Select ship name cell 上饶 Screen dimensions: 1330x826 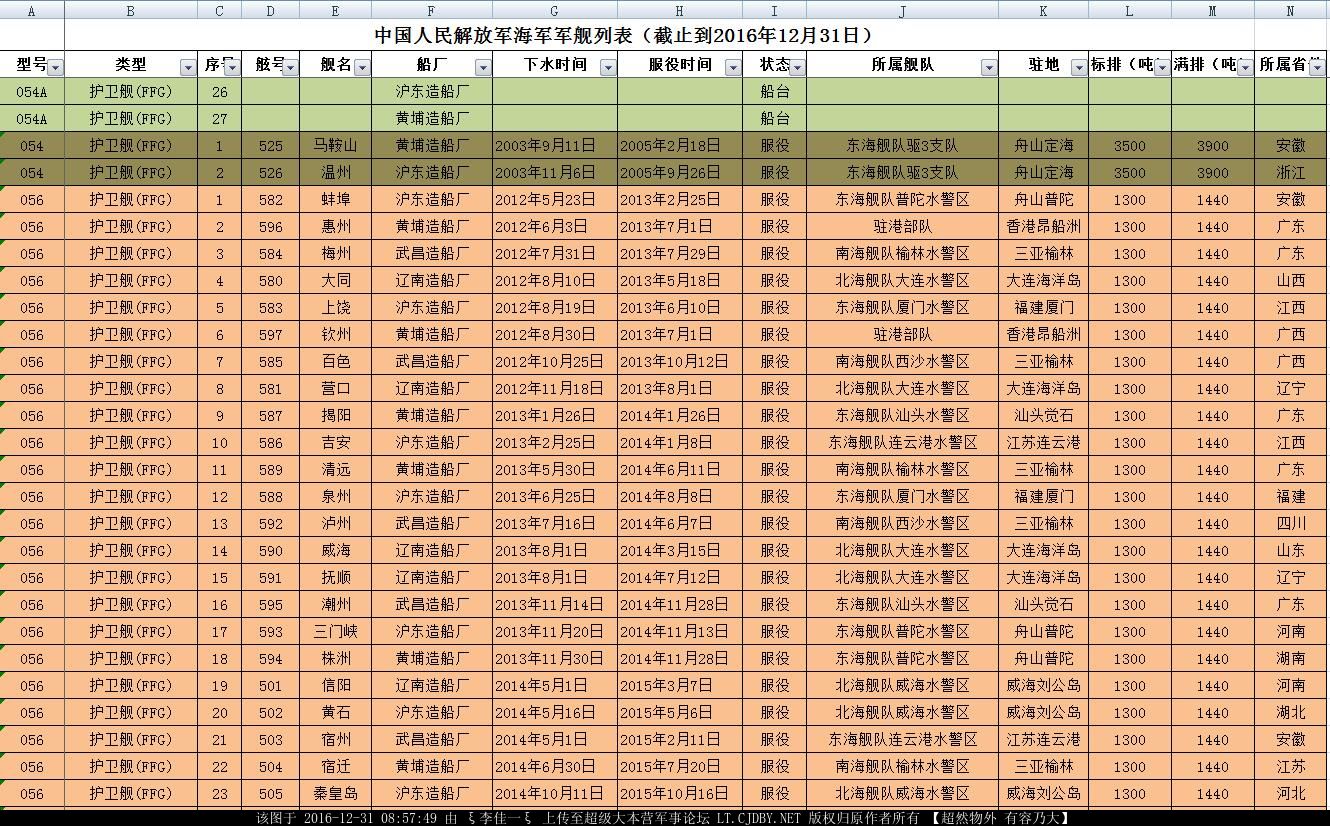[x=336, y=307]
